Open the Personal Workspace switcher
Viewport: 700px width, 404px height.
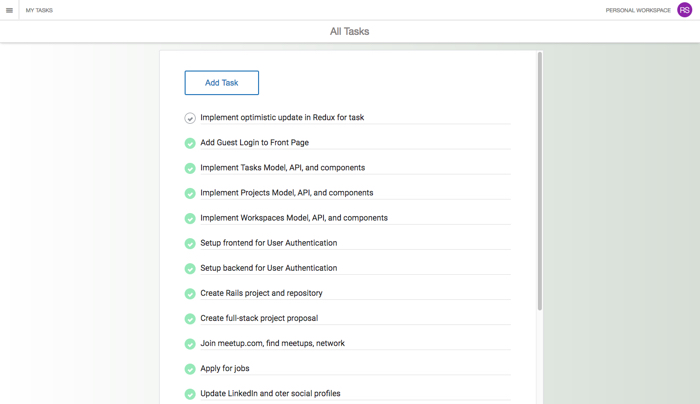tap(638, 10)
